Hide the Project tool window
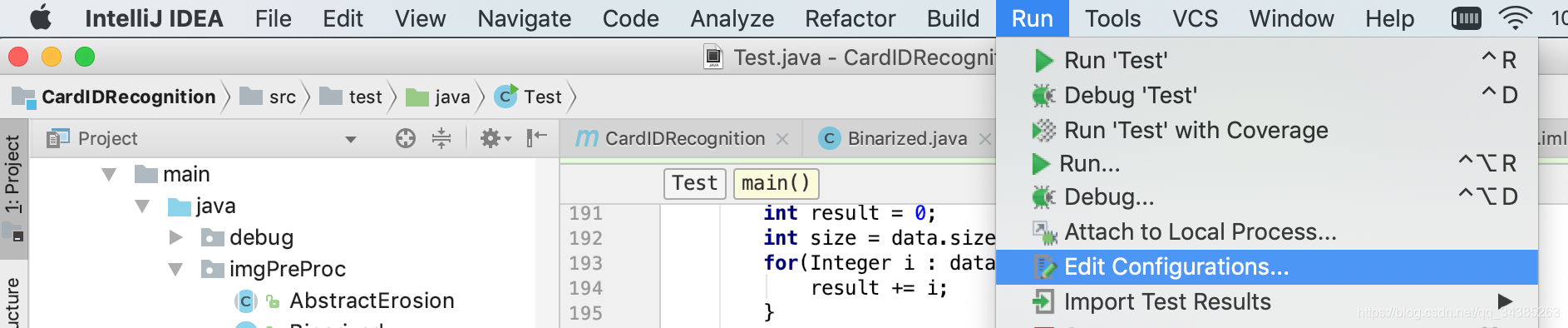Viewport: 1568px width, 328px height. point(536,137)
